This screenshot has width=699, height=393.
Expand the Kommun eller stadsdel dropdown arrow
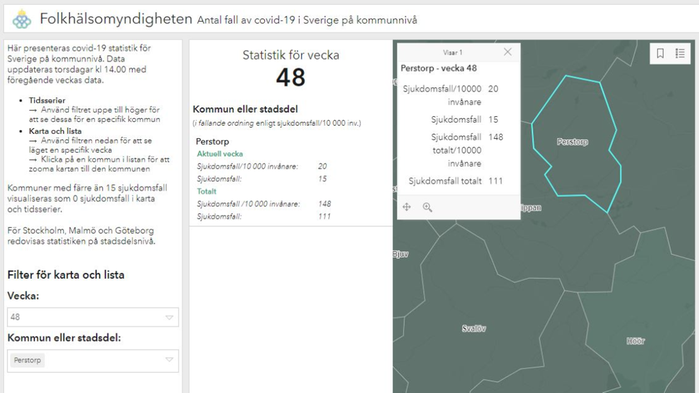pyautogui.click(x=169, y=360)
